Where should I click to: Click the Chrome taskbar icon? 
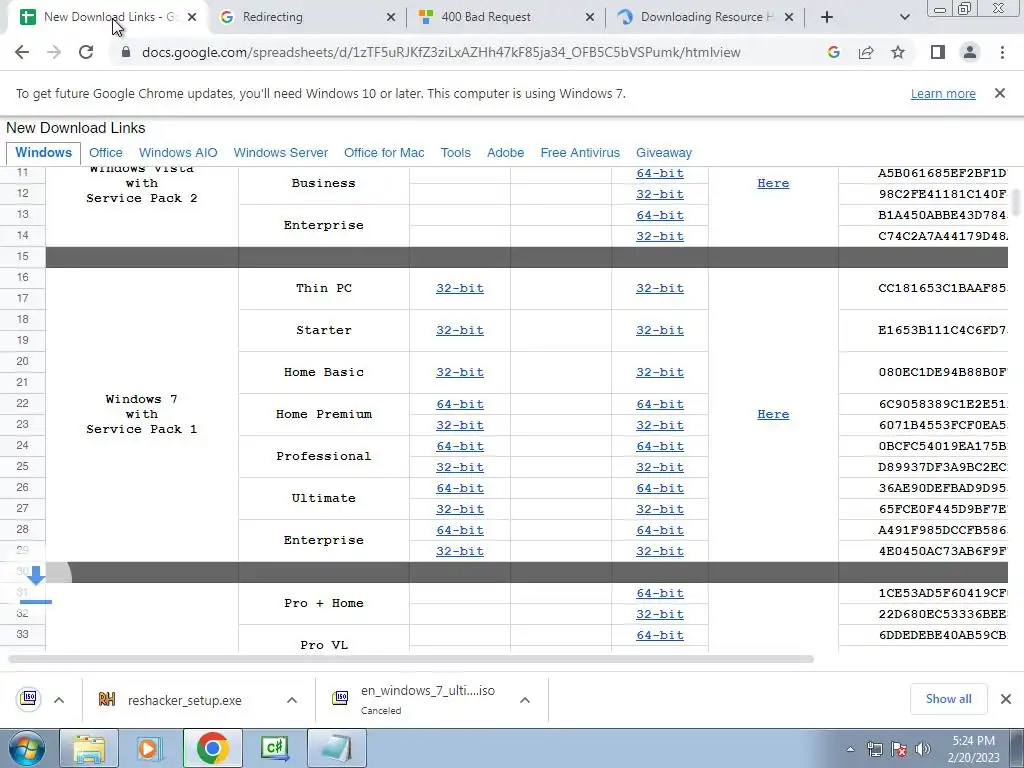[x=212, y=748]
